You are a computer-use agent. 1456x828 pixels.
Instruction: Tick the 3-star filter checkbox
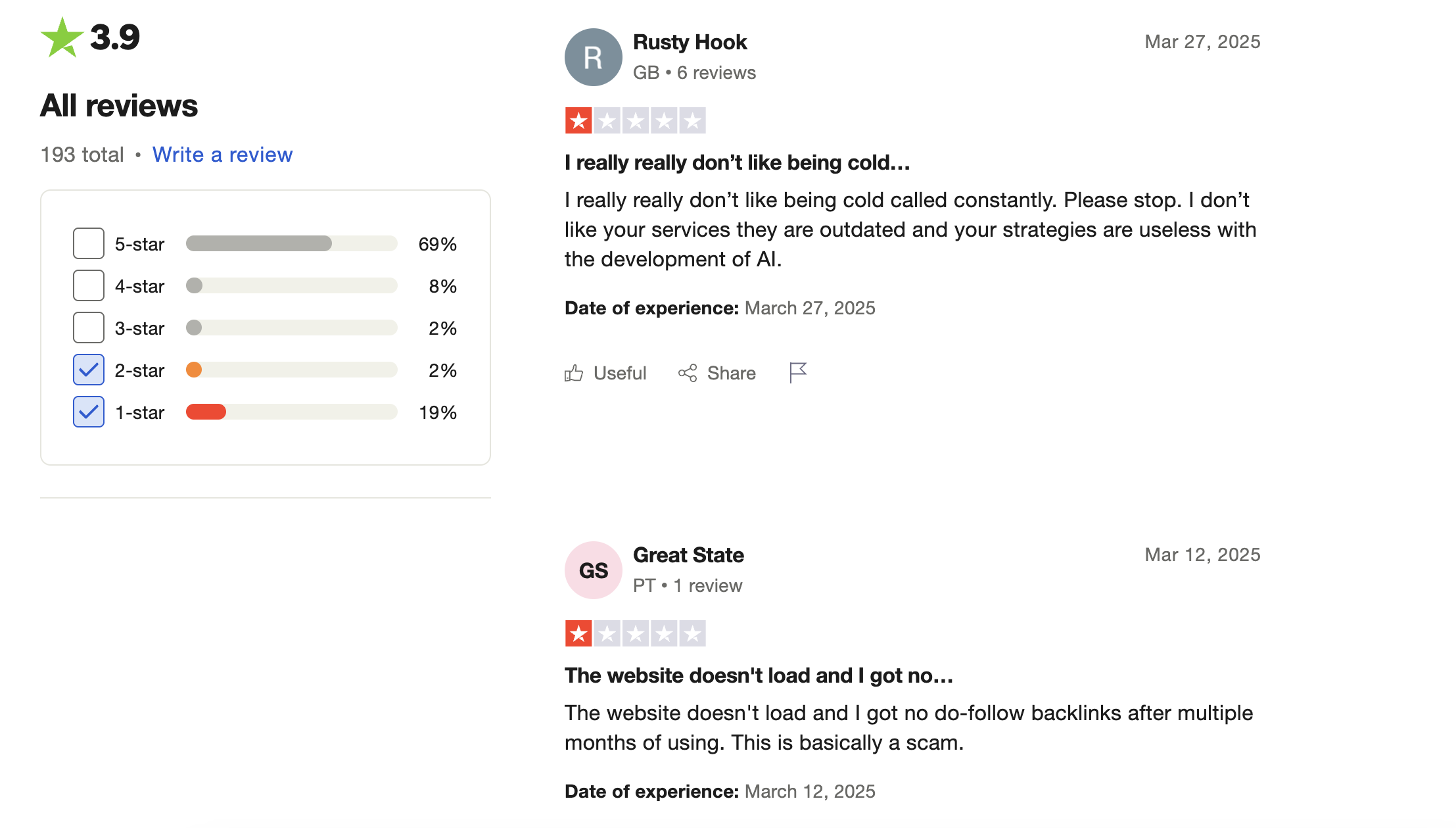point(89,328)
